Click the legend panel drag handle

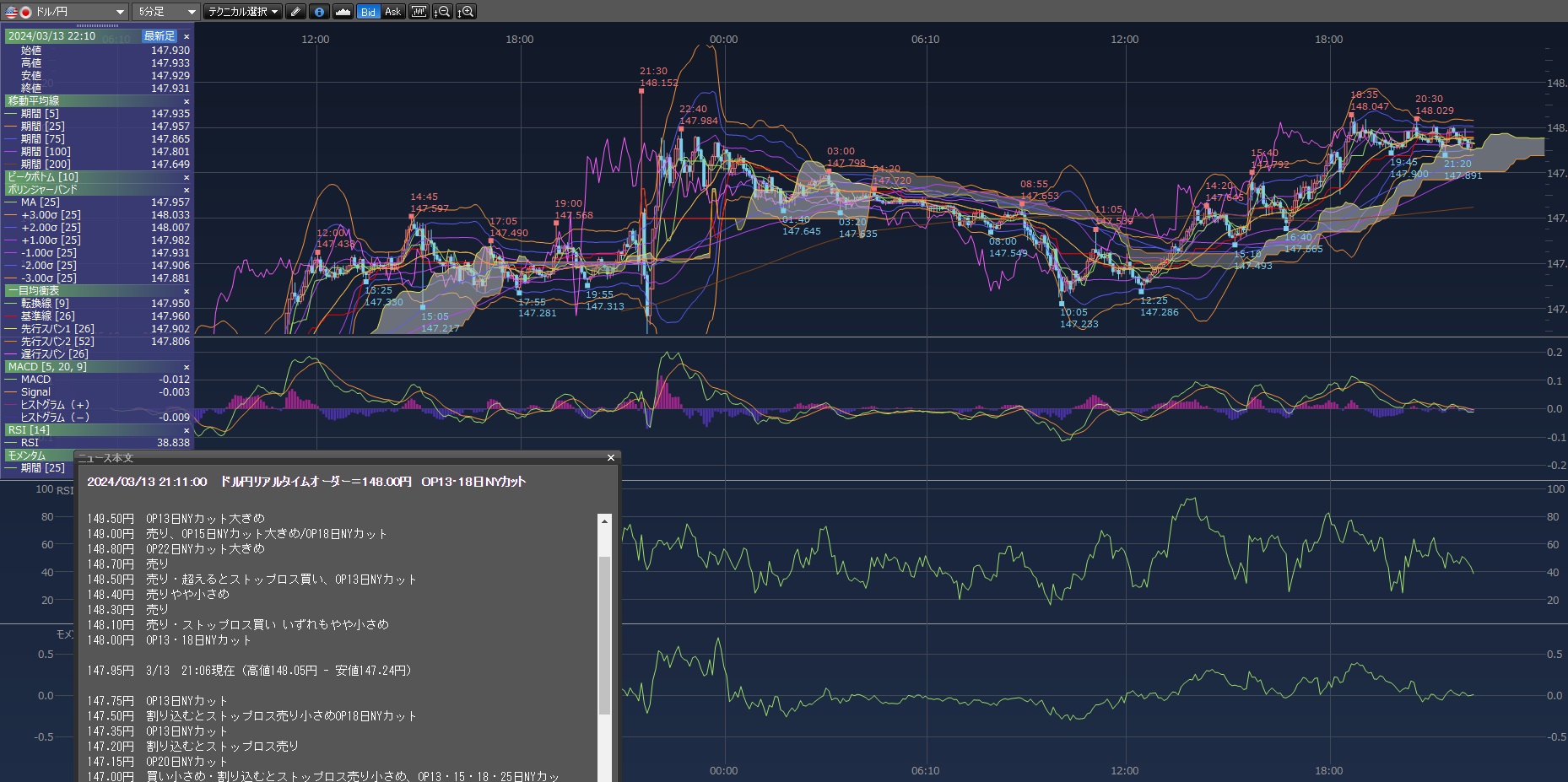pos(97,26)
